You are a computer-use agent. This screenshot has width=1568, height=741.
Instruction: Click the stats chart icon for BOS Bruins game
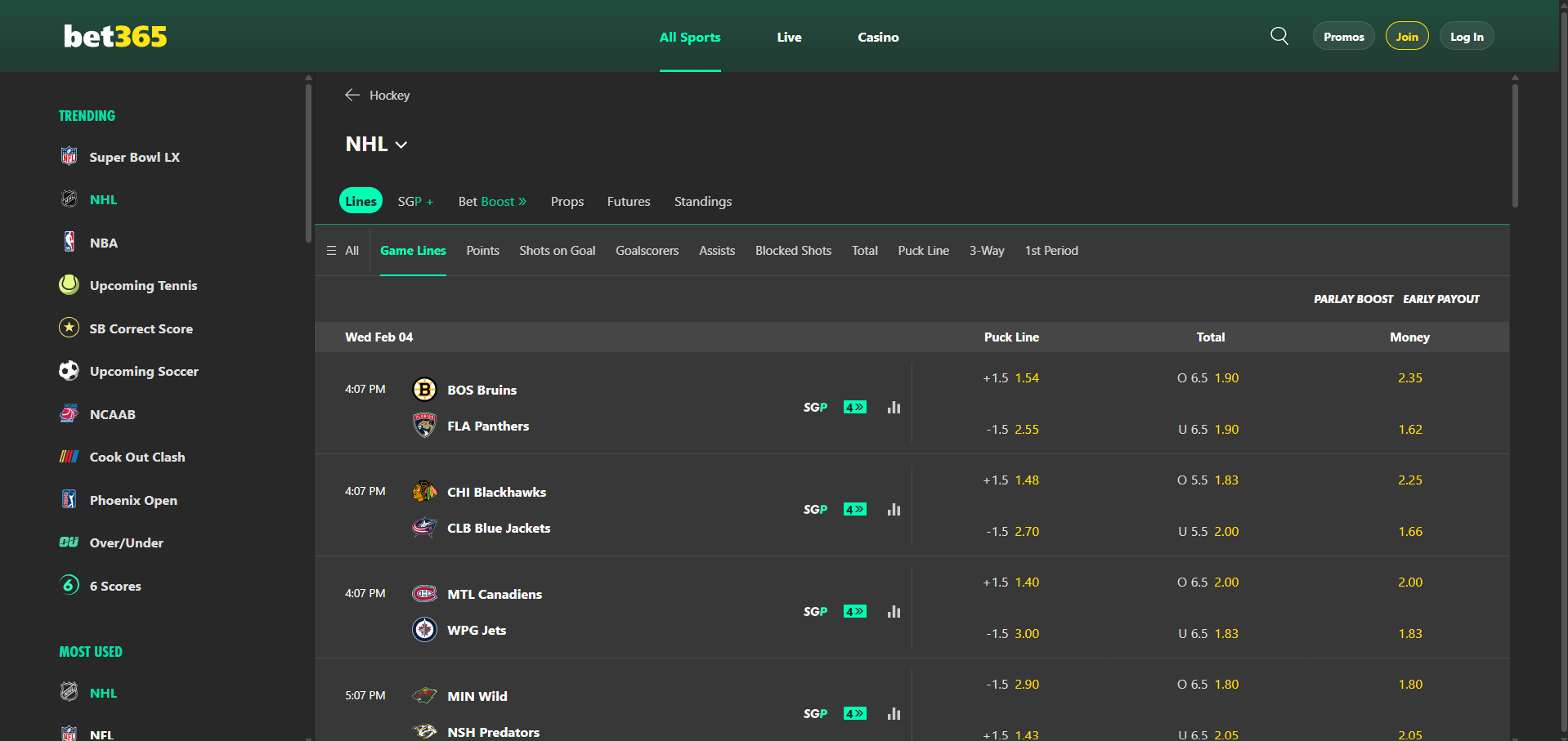point(893,407)
